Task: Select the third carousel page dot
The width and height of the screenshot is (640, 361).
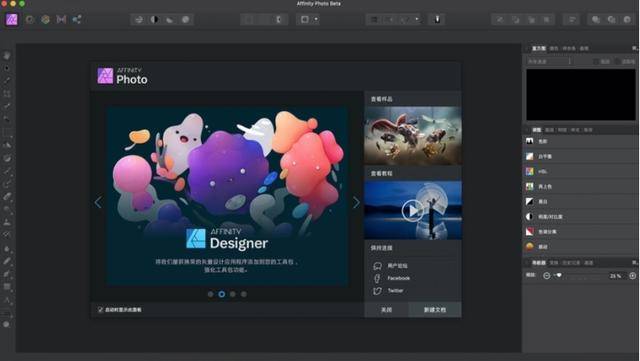Action: (233, 294)
